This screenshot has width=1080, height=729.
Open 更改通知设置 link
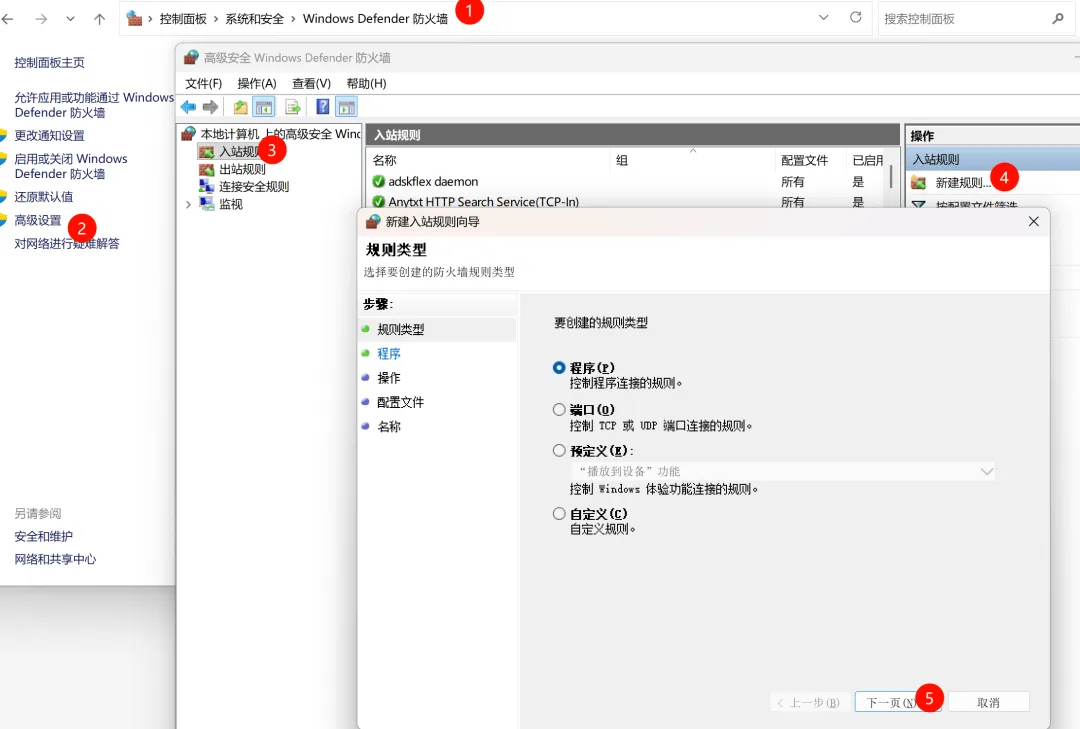50,136
